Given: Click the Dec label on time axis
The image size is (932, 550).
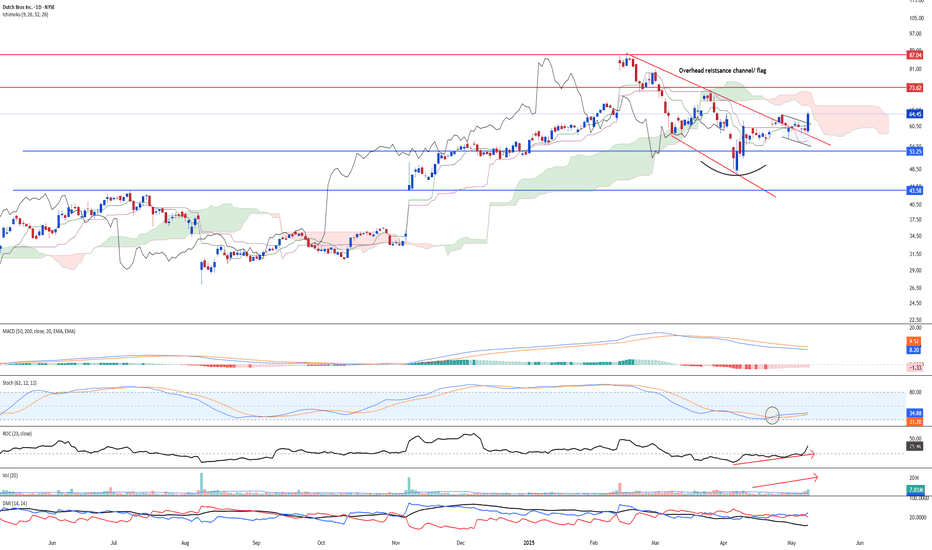Looking at the screenshot, I should [460, 543].
